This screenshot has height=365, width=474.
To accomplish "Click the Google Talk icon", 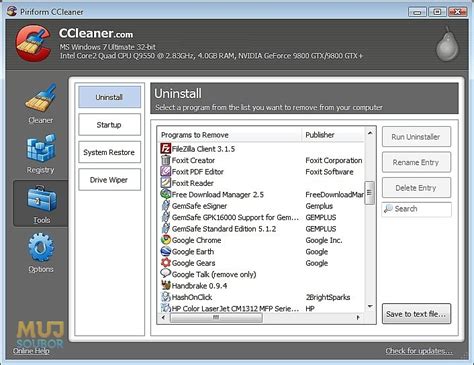I will pyautogui.click(x=166, y=274).
